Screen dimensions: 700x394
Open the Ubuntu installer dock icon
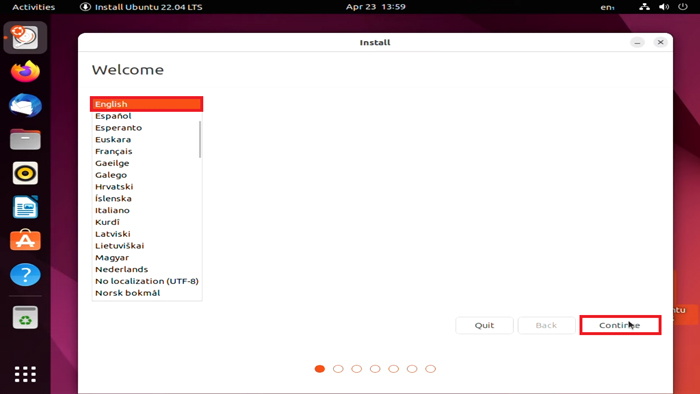25,37
